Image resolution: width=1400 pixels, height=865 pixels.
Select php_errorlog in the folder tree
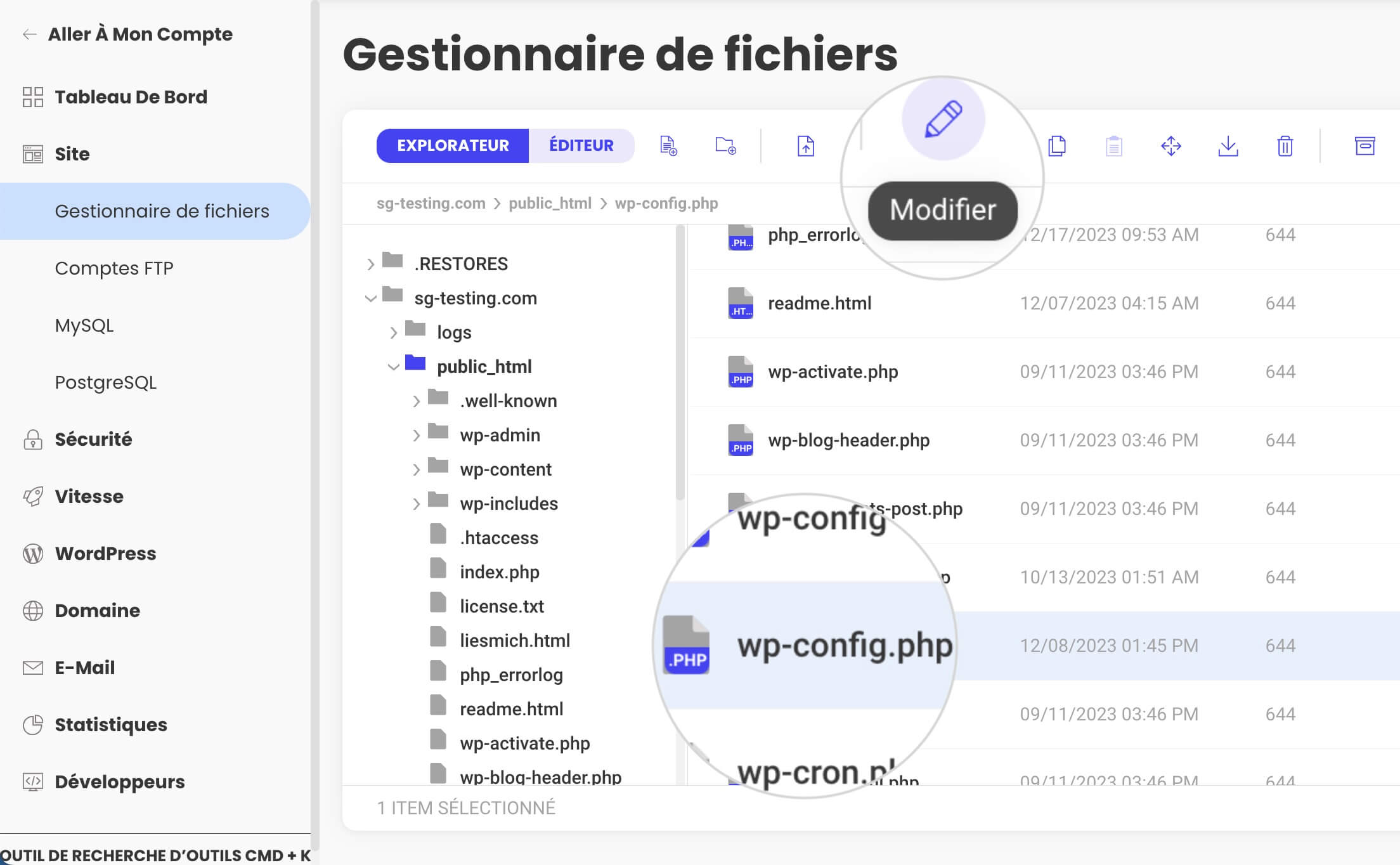(511, 675)
